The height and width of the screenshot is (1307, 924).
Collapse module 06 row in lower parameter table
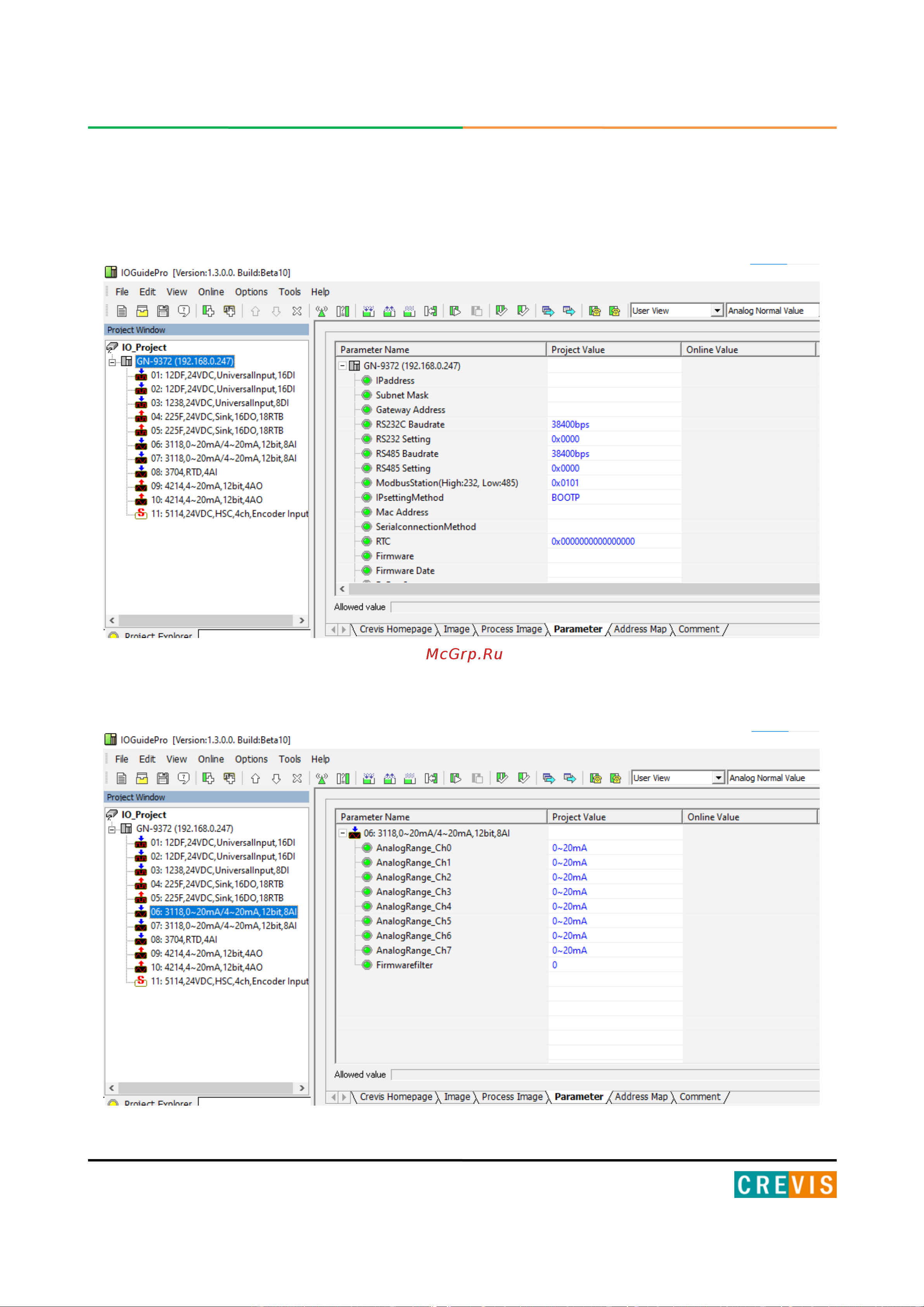tap(343, 834)
